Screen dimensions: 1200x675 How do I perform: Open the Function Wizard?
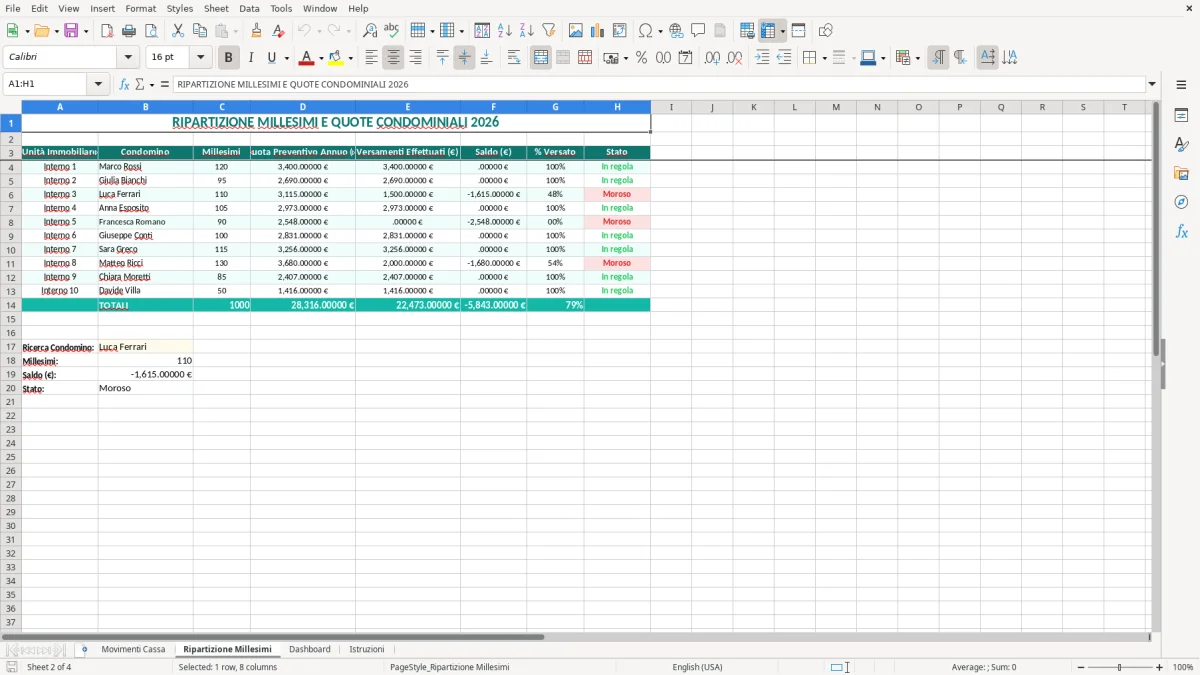[125, 84]
